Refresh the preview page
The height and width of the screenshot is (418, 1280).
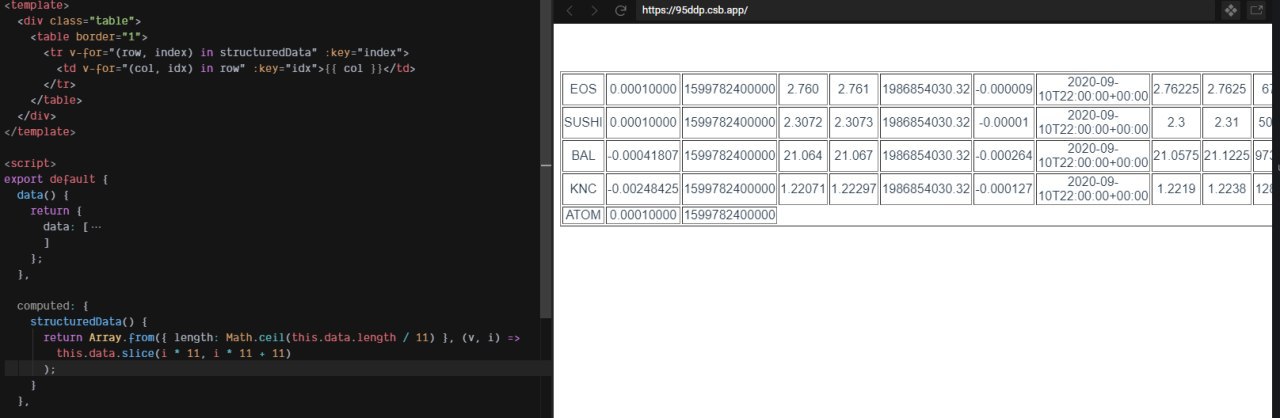(x=620, y=10)
